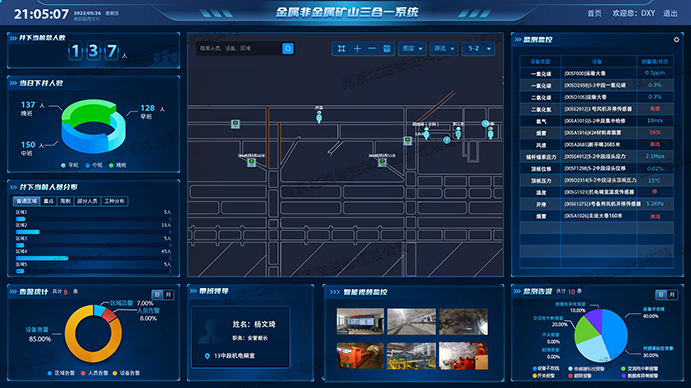
Task: Toggle 设备不在线 legend in 监测告警 chart
Action: pyautogui.click(x=546, y=369)
